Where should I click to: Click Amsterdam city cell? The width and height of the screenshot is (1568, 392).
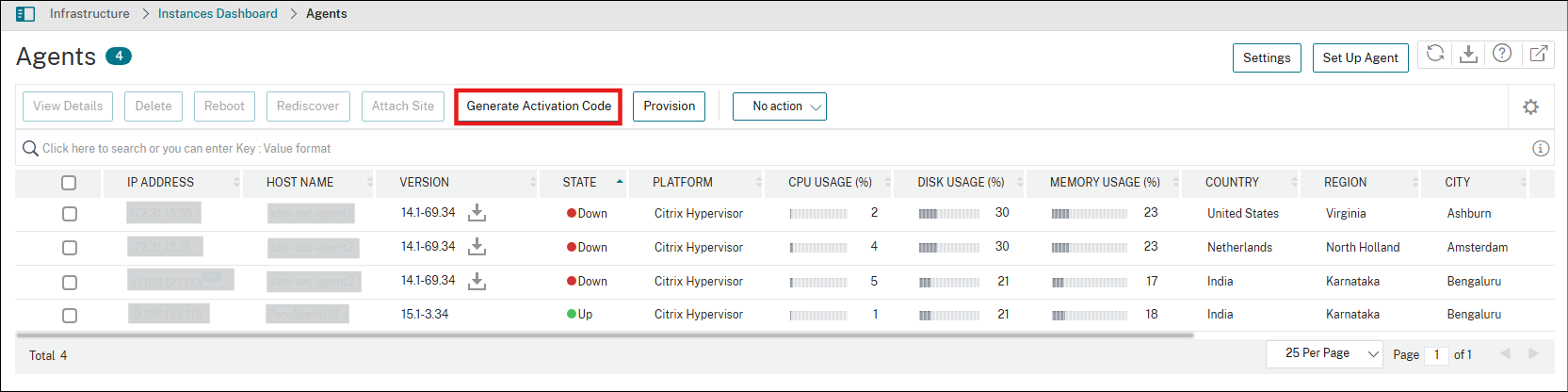[x=1478, y=248]
